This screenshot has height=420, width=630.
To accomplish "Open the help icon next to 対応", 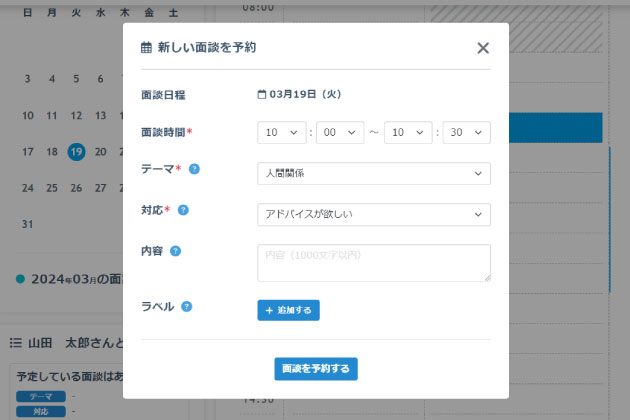I will pos(183,210).
